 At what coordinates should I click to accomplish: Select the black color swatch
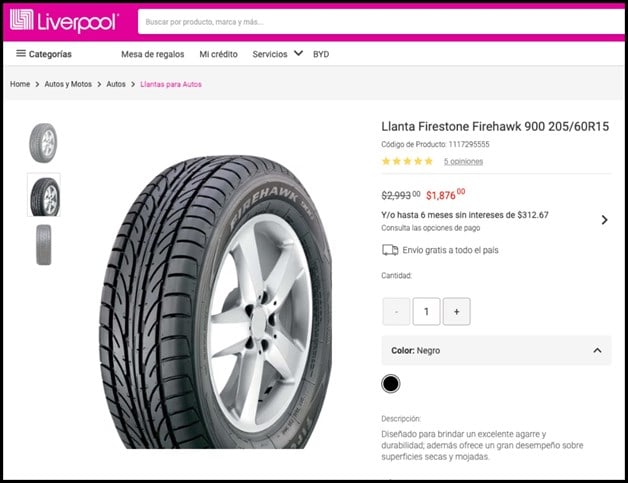(x=390, y=384)
